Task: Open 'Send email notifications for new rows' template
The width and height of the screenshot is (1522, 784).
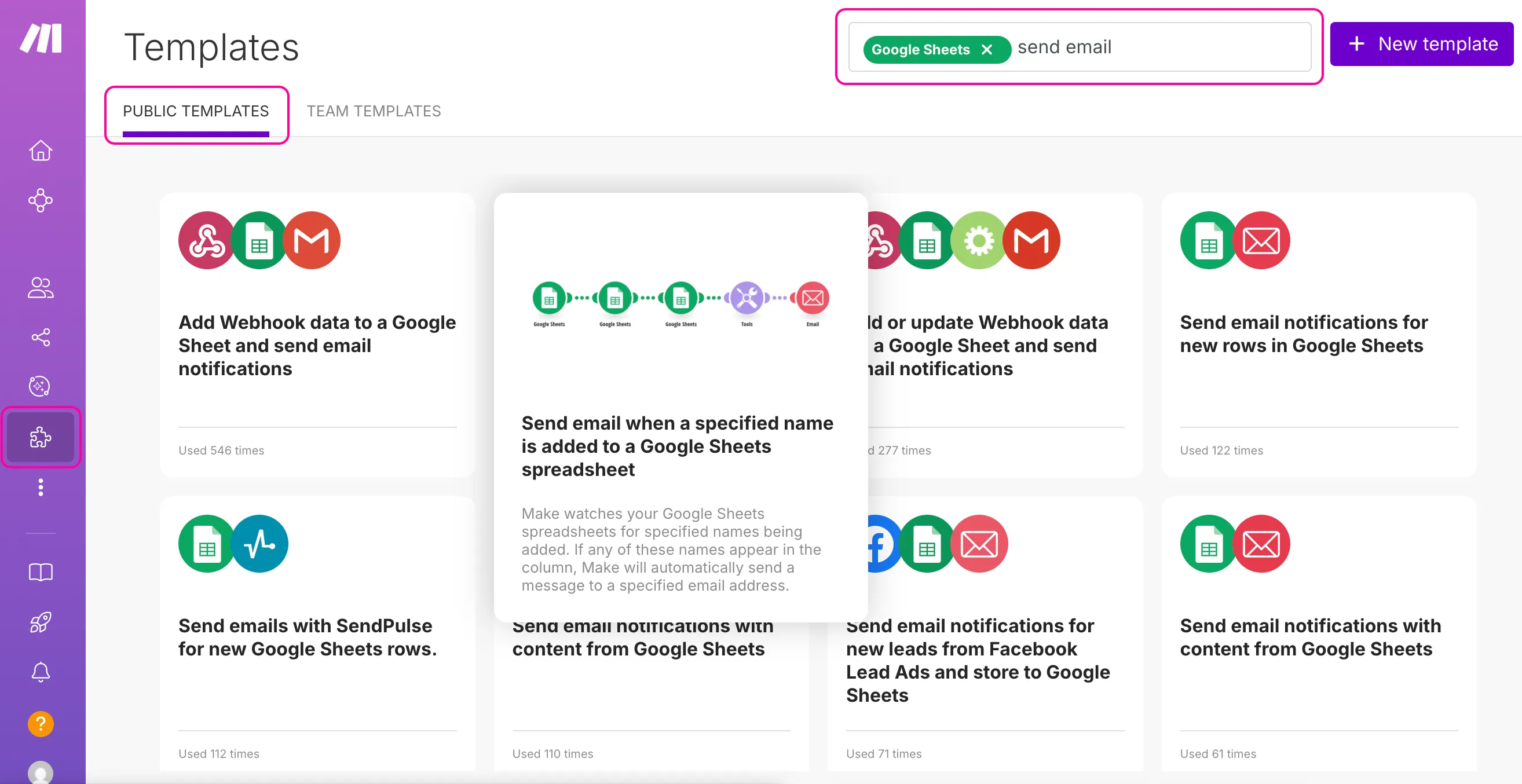Action: (1319, 335)
